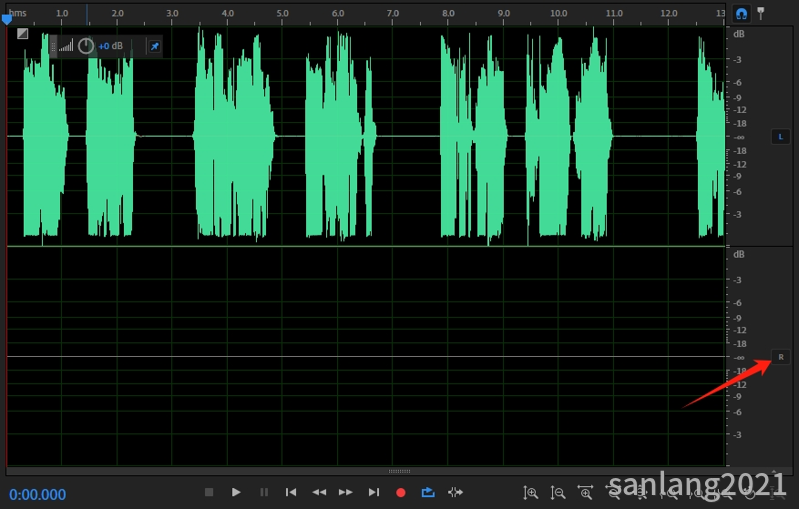
Task: Toggle the right channel R button
Action: point(781,357)
